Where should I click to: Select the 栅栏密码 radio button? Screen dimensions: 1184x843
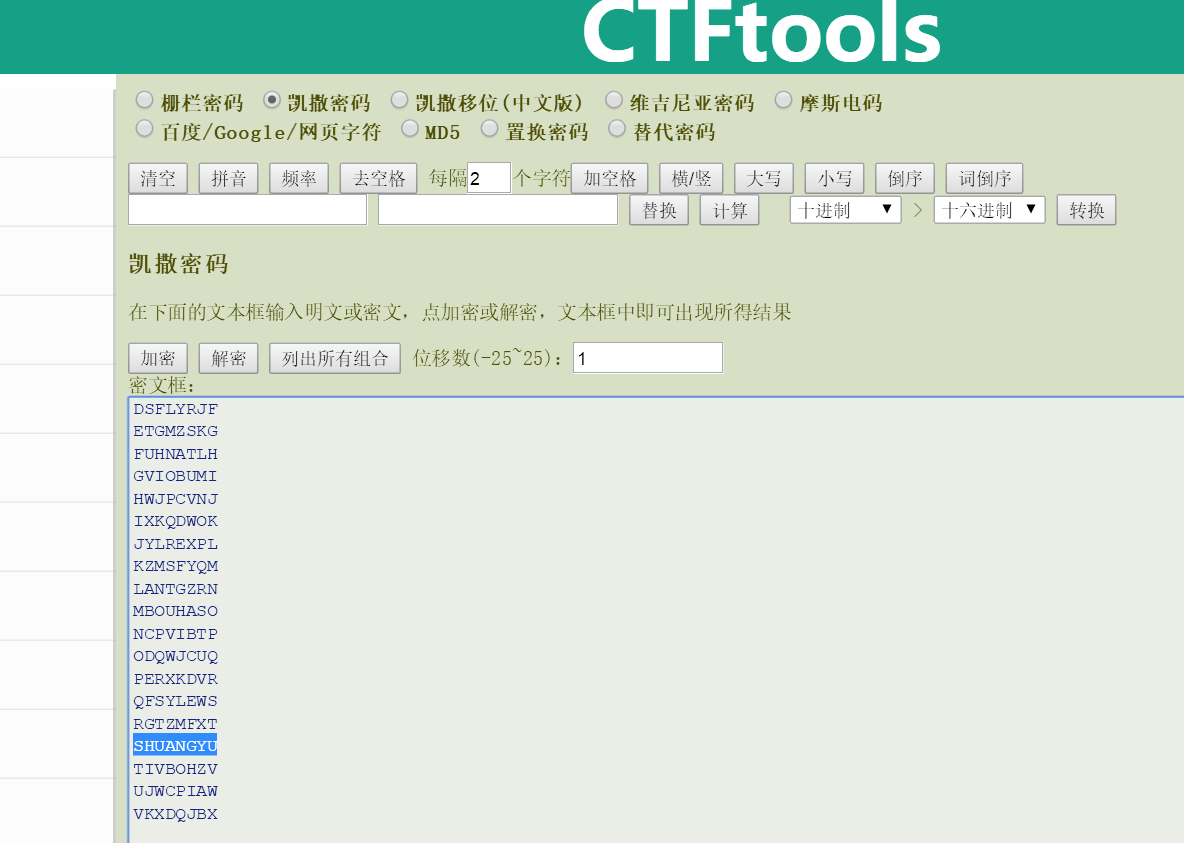[x=144, y=100]
